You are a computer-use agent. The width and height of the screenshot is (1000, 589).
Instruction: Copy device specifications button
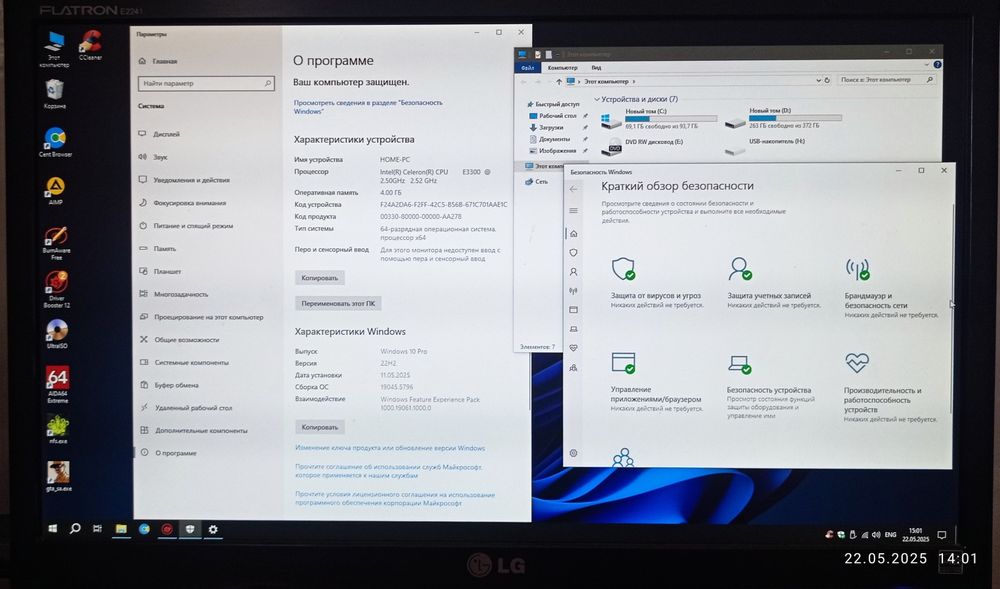coord(320,278)
